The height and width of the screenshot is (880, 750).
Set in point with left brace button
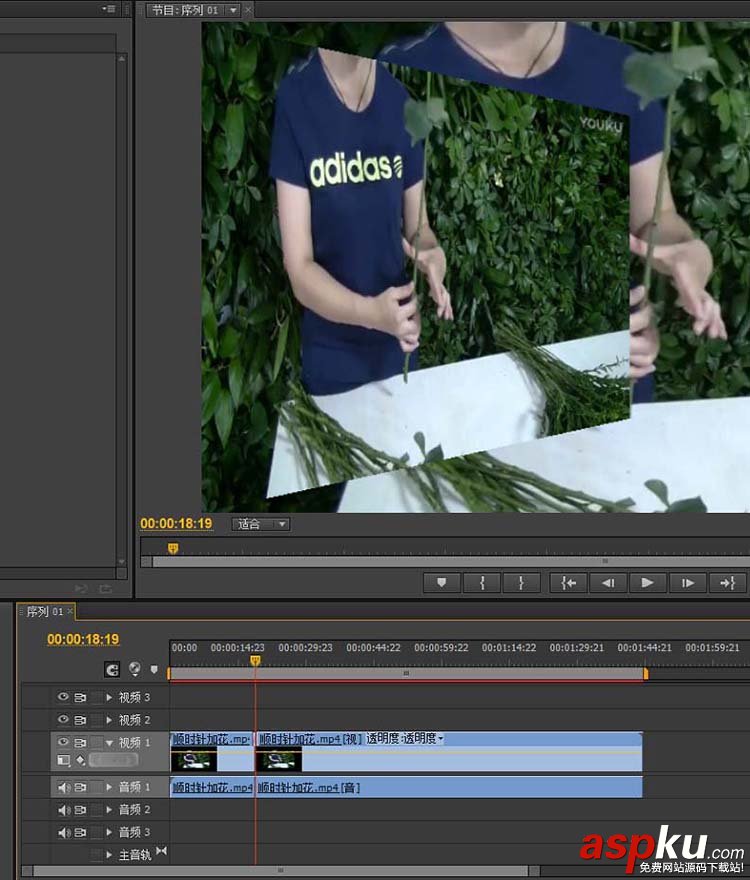coord(482,583)
